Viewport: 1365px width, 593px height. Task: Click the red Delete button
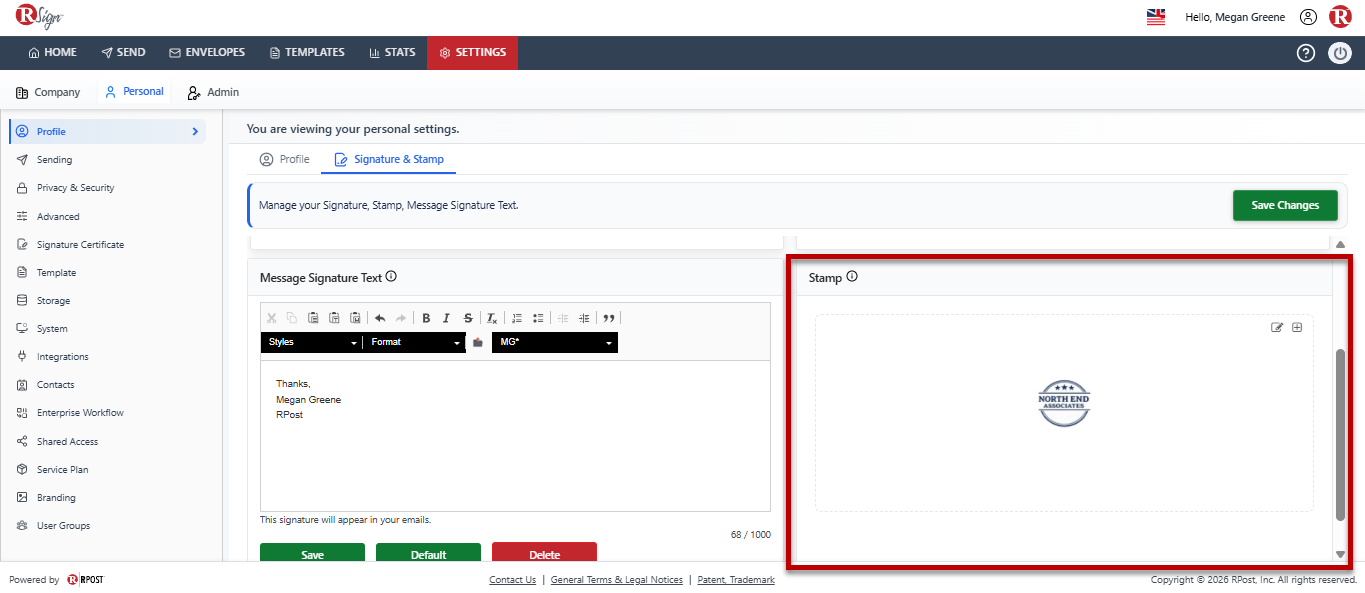544,553
